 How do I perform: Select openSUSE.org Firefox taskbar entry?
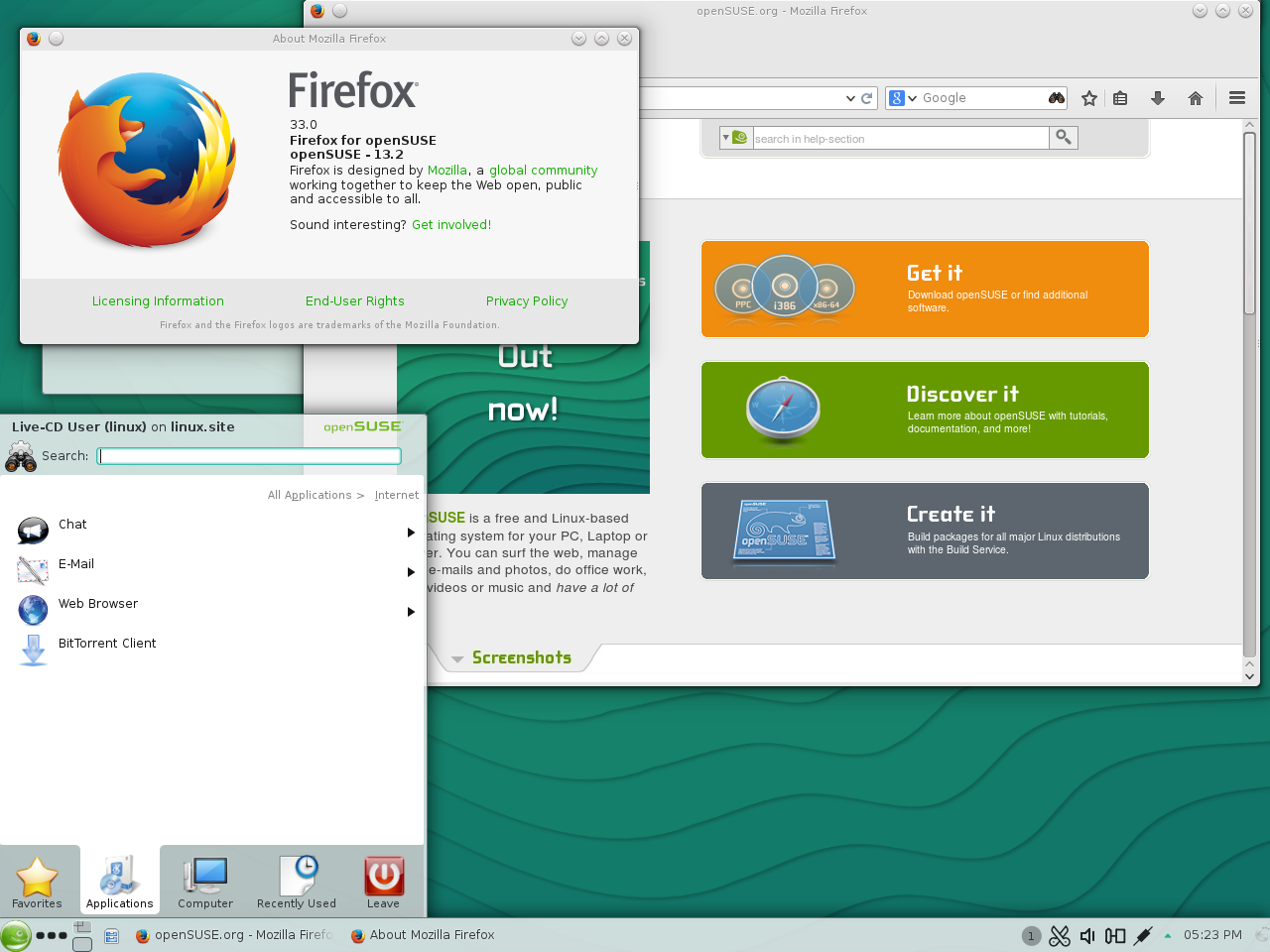234,935
